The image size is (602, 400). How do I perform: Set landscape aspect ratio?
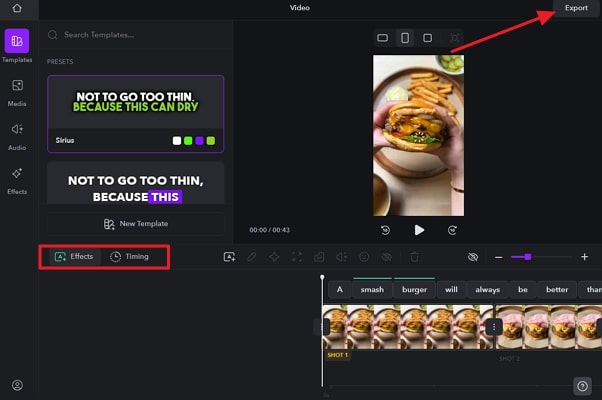[382, 38]
